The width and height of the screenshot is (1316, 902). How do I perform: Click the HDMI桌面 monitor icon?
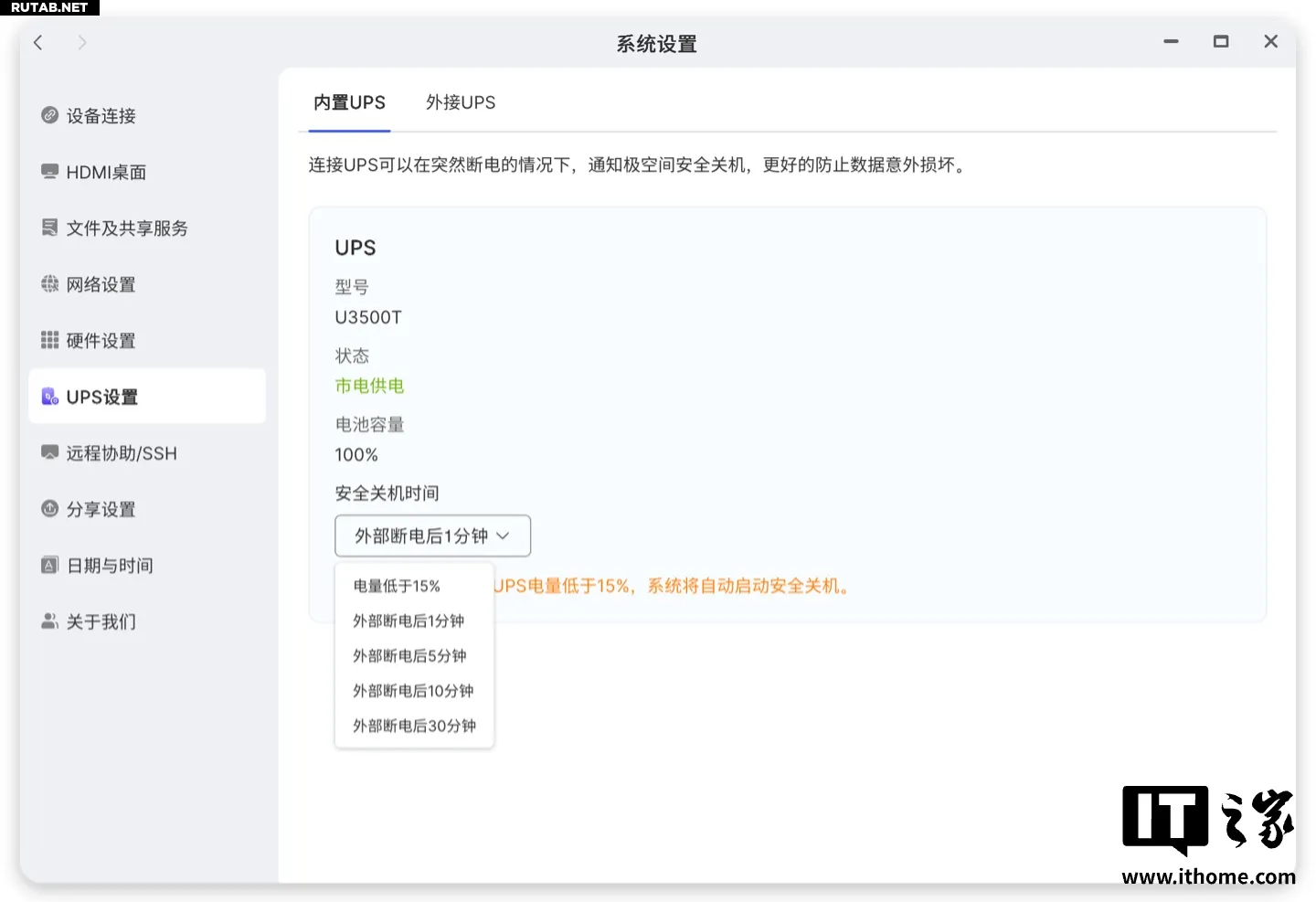[x=49, y=172]
